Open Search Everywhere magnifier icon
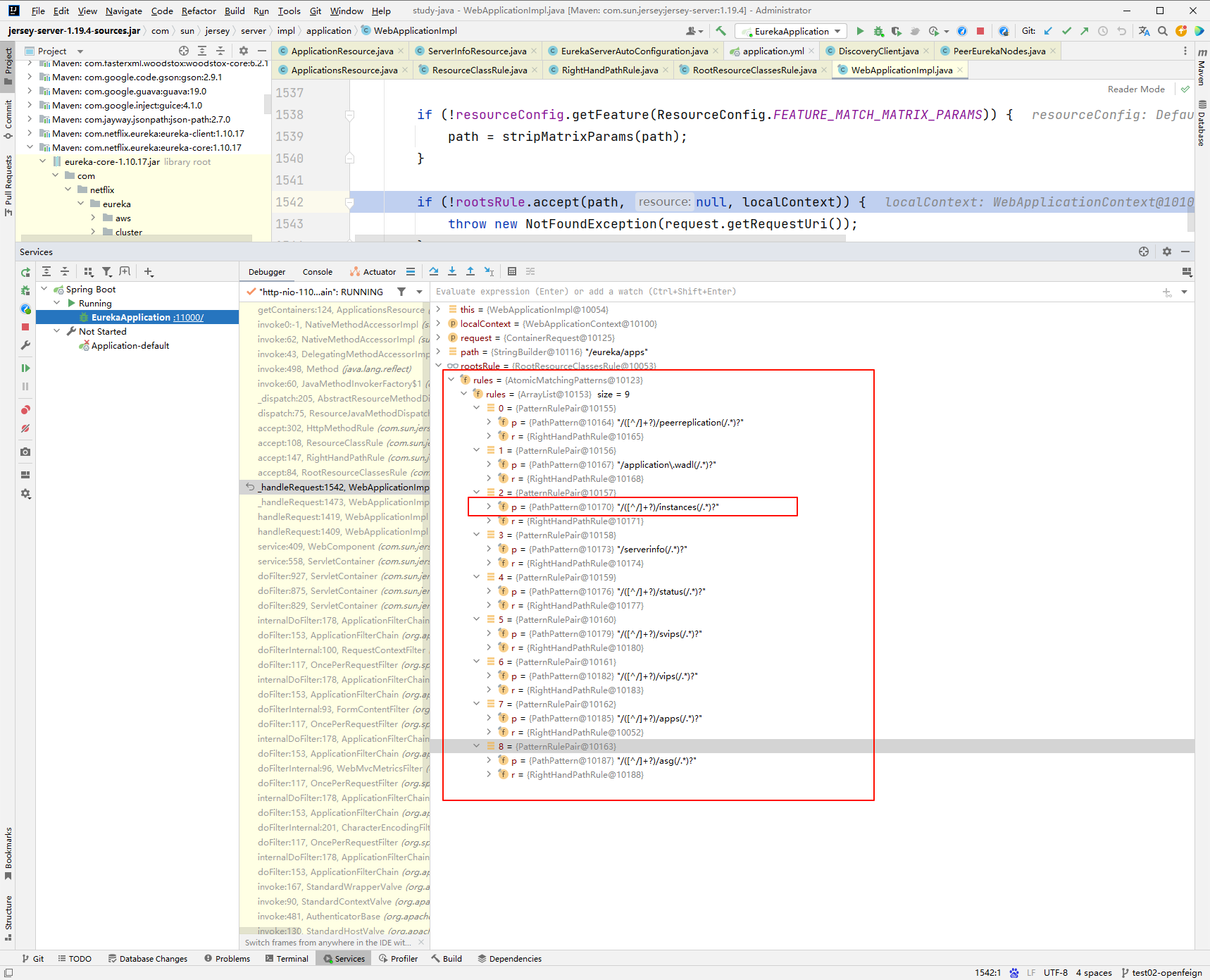The width and height of the screenshot is (1210, 980). coord(1163,31)
